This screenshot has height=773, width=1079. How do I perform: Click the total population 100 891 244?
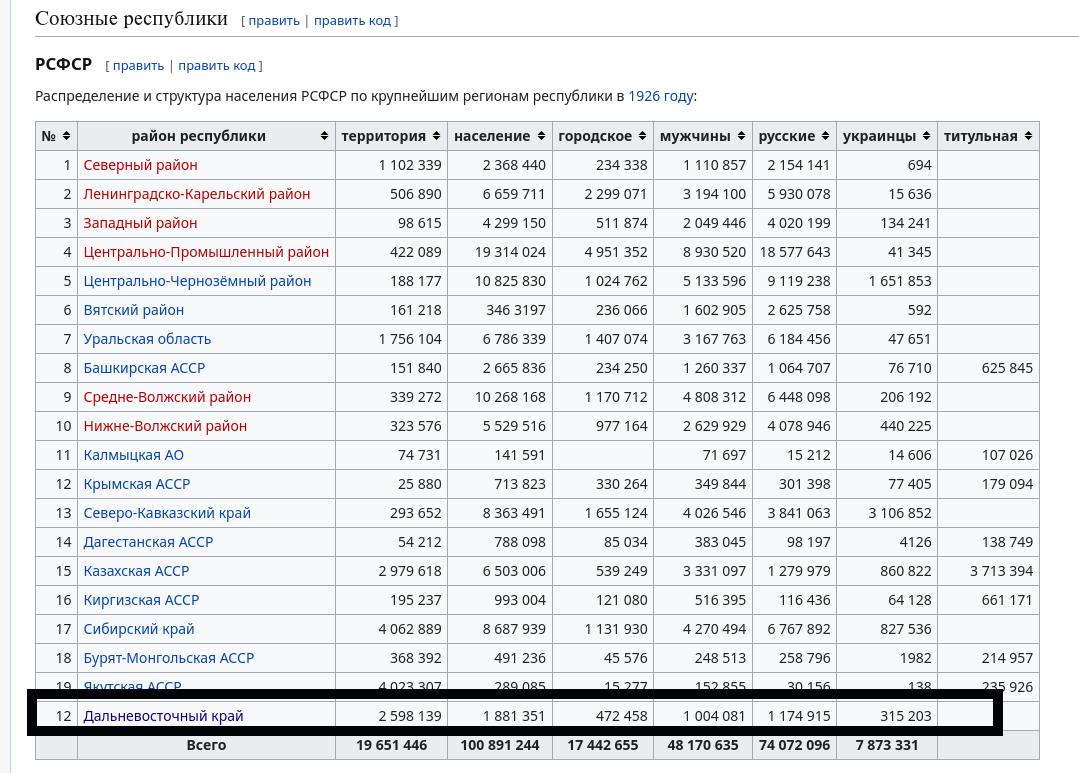tap(500, 745)
